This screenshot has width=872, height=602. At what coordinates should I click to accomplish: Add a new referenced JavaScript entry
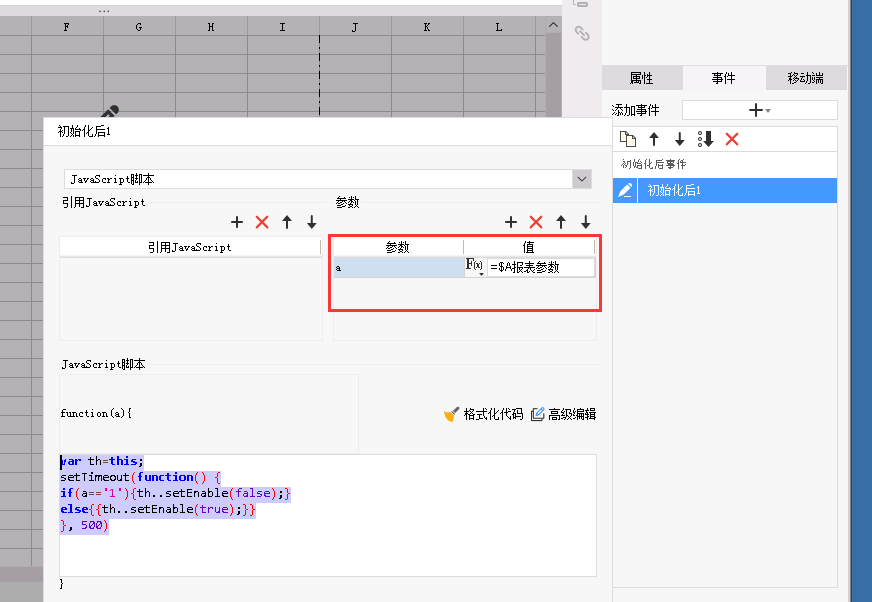(237, 222)
